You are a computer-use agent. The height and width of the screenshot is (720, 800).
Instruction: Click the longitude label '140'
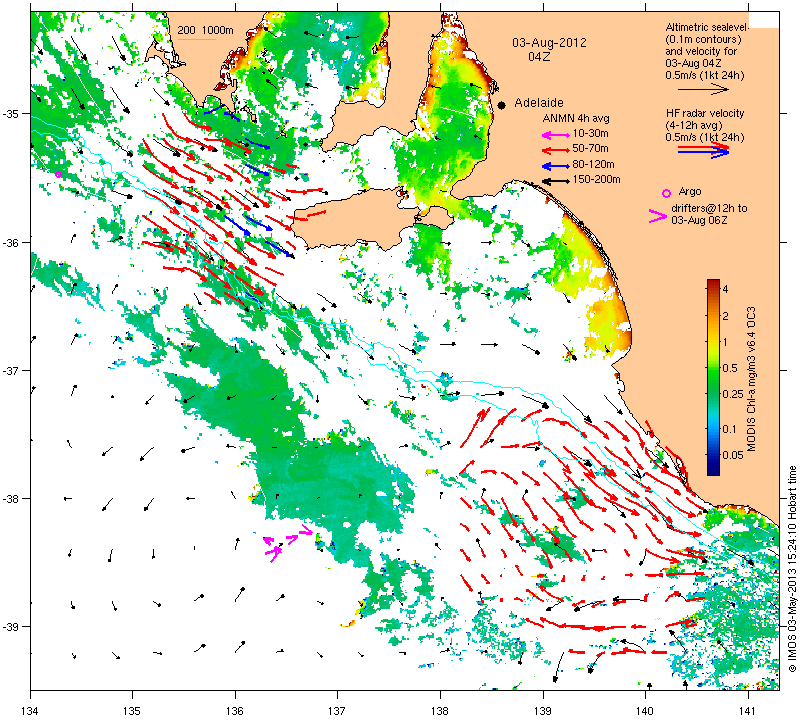[645, 711]
